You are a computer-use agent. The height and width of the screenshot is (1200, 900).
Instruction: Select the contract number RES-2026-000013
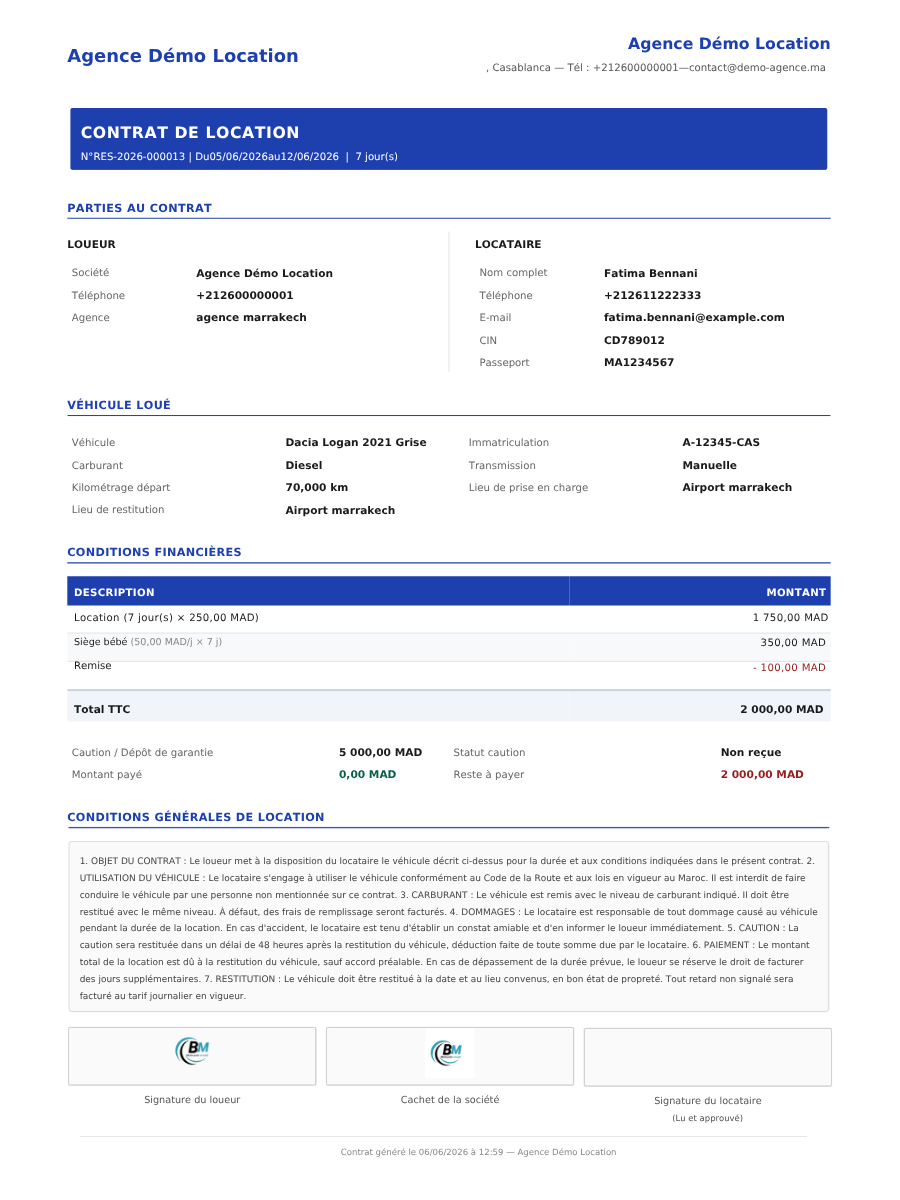pos(136,157)
